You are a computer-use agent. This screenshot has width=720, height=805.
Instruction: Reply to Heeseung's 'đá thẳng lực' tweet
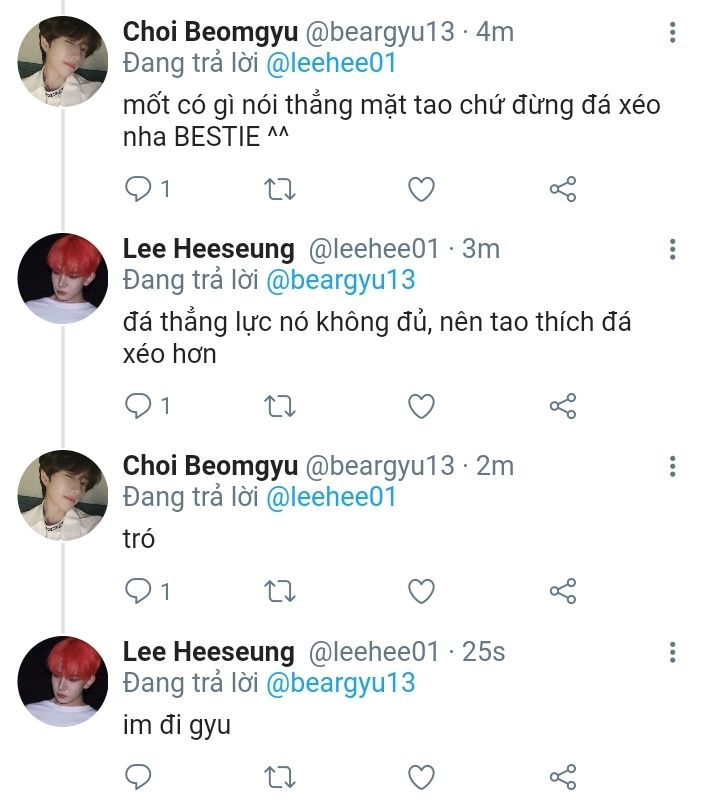[x=137, y=405]
